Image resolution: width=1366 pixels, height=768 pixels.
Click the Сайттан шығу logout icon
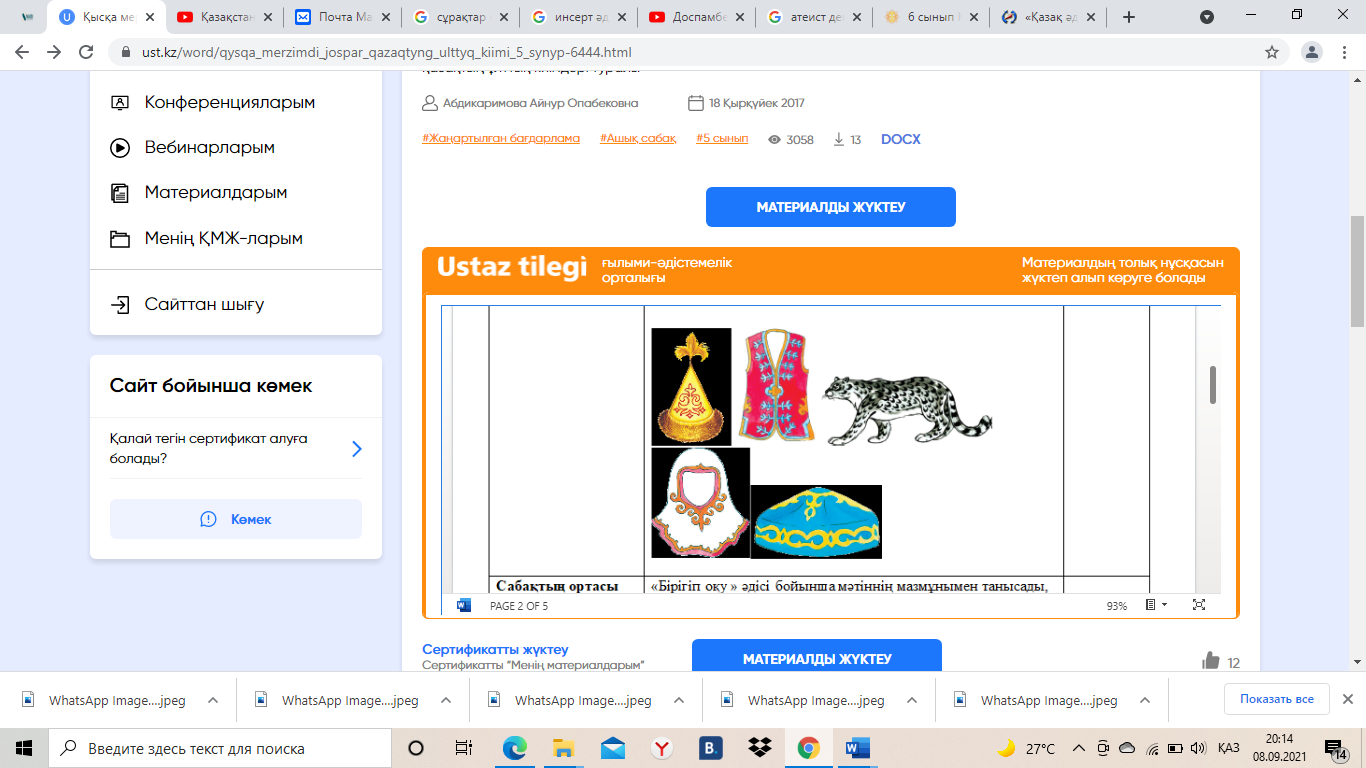pyautogui.click(x=120, y=304)
